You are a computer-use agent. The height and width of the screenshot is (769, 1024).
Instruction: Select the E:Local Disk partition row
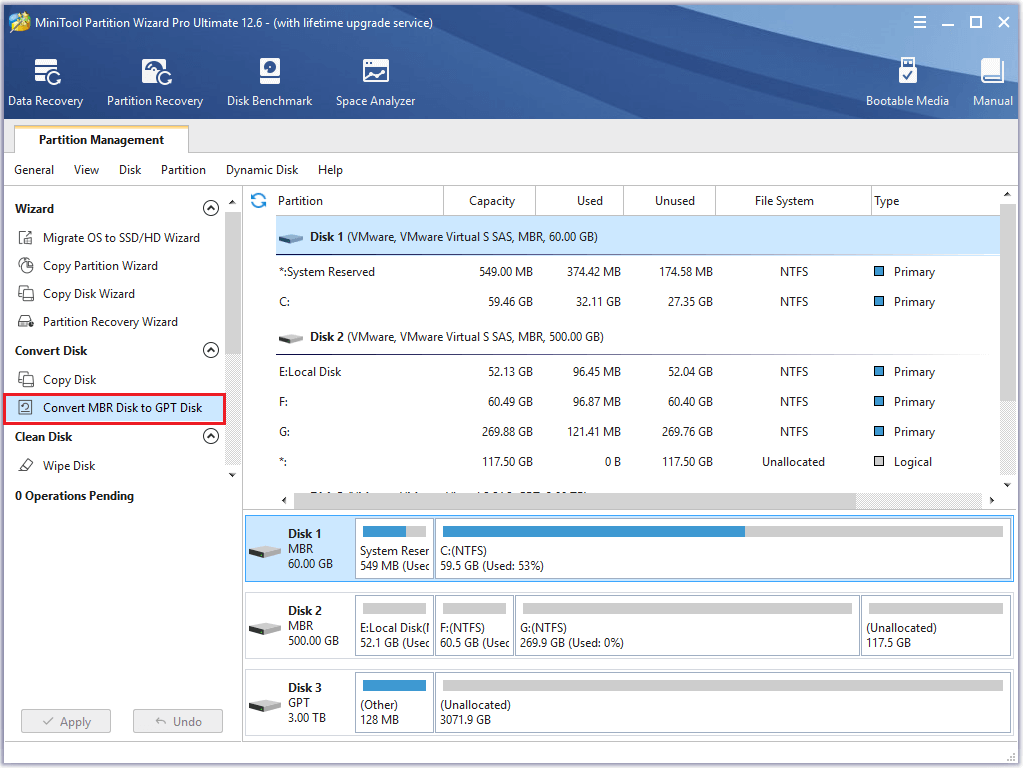[x=637, y=371]
